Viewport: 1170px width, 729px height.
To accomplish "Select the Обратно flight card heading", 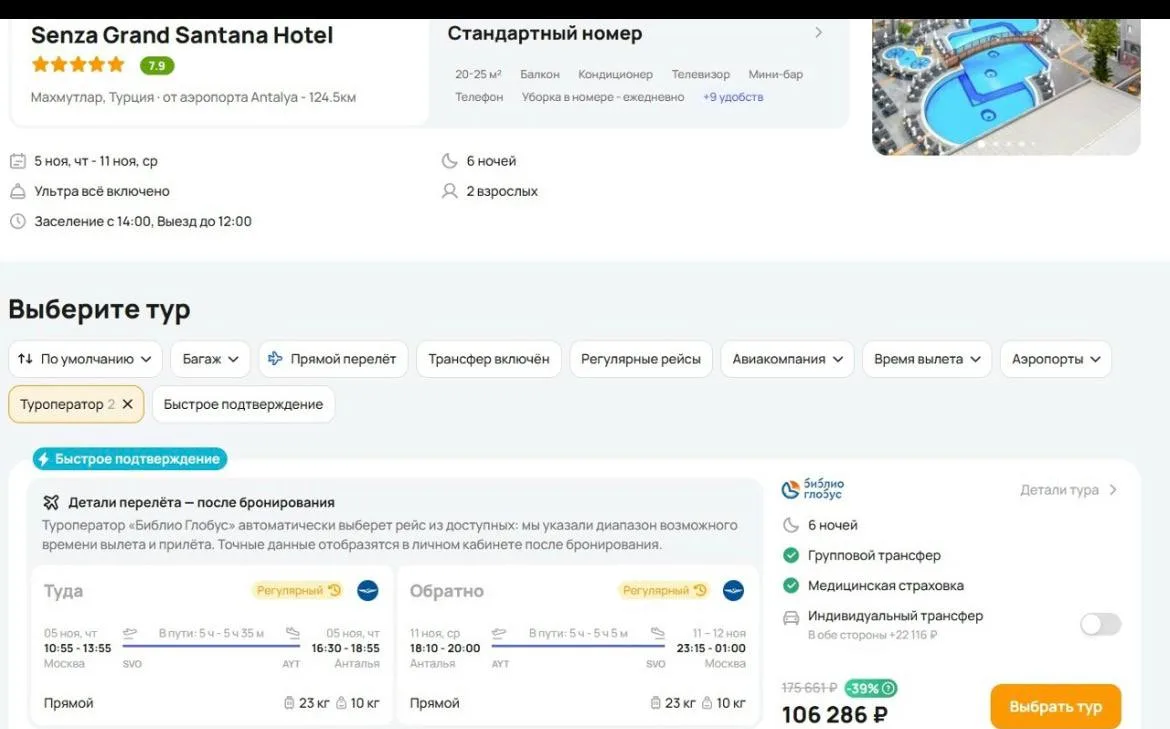I will 446,591.
